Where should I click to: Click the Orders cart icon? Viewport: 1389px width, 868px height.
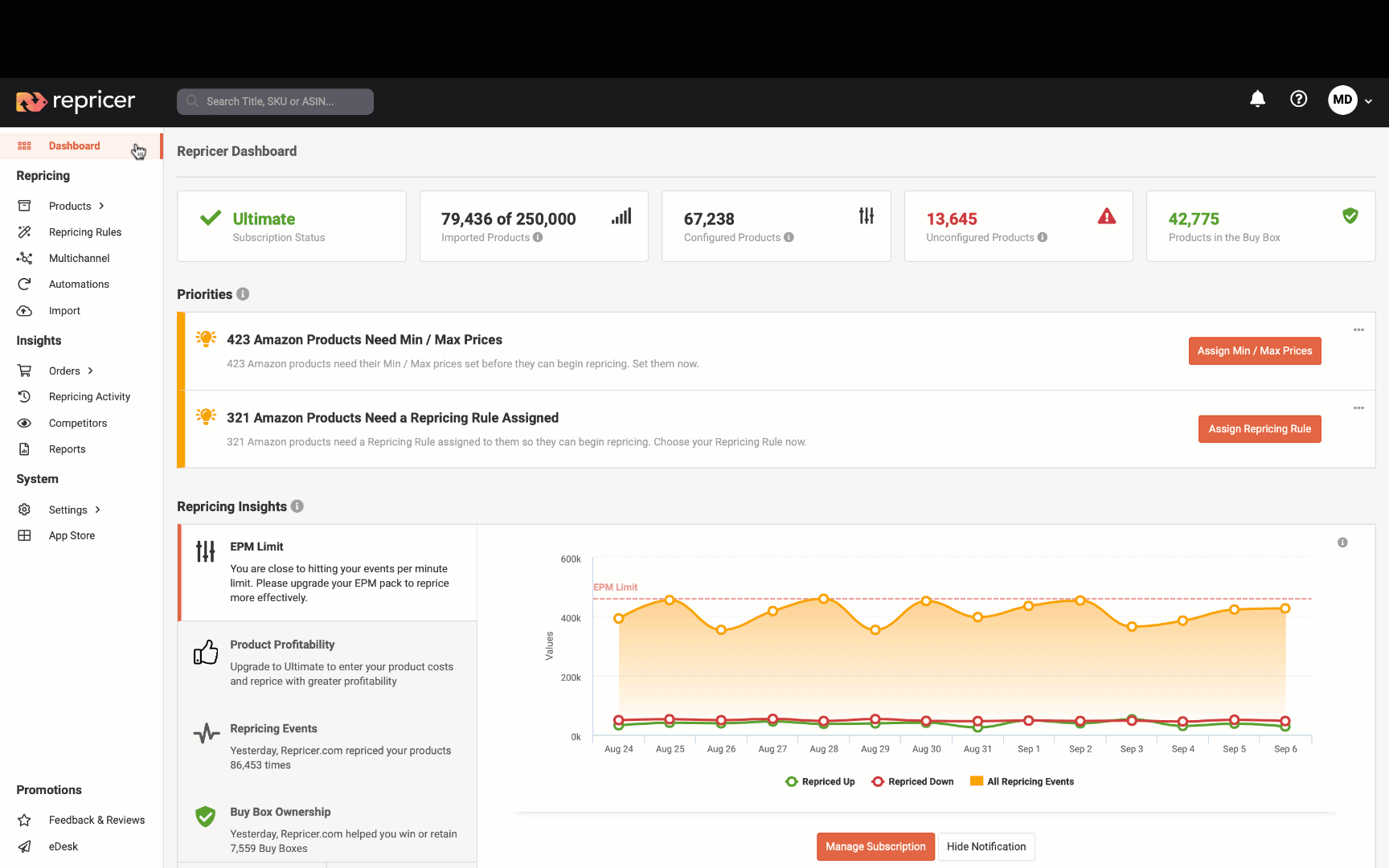[24, 371]
